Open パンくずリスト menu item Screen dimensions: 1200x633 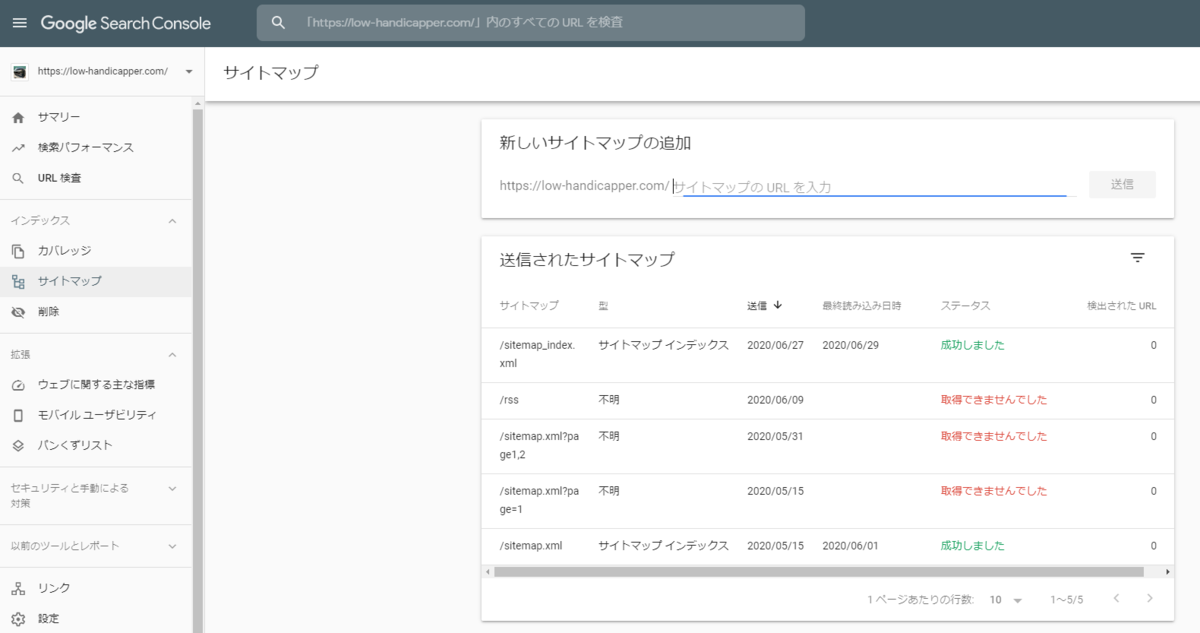(x=96, y=445)
